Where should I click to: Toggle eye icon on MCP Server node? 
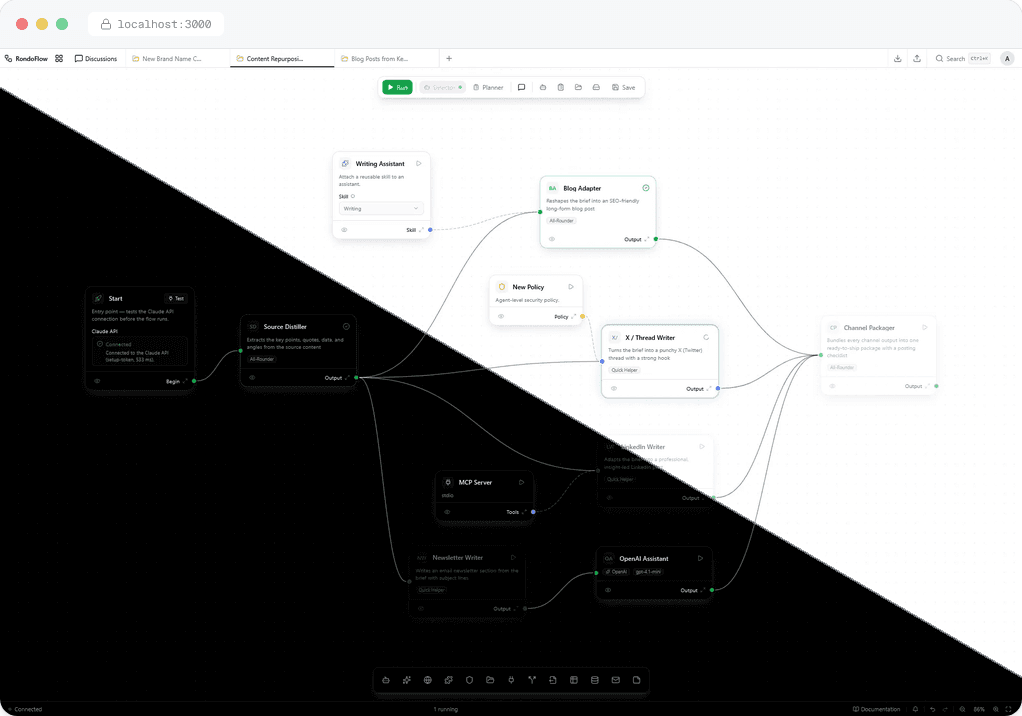click(x=447, y=512)
